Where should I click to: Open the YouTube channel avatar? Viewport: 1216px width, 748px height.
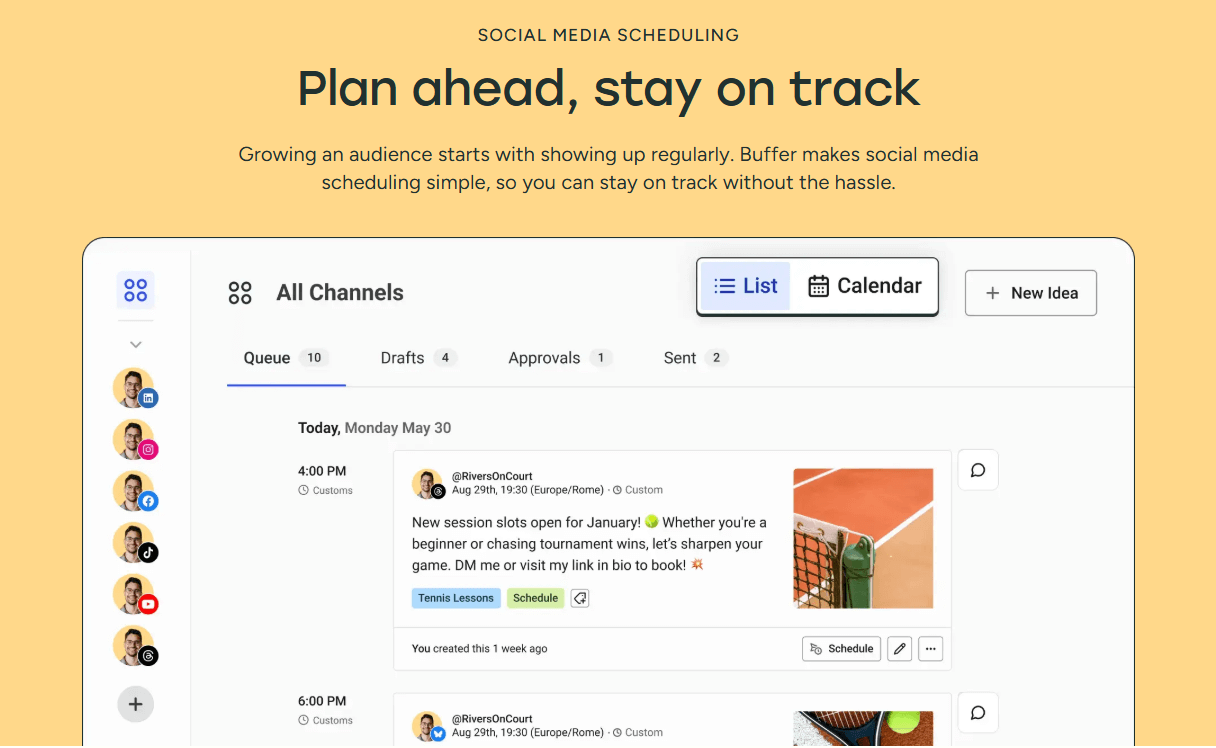[134, 594]
